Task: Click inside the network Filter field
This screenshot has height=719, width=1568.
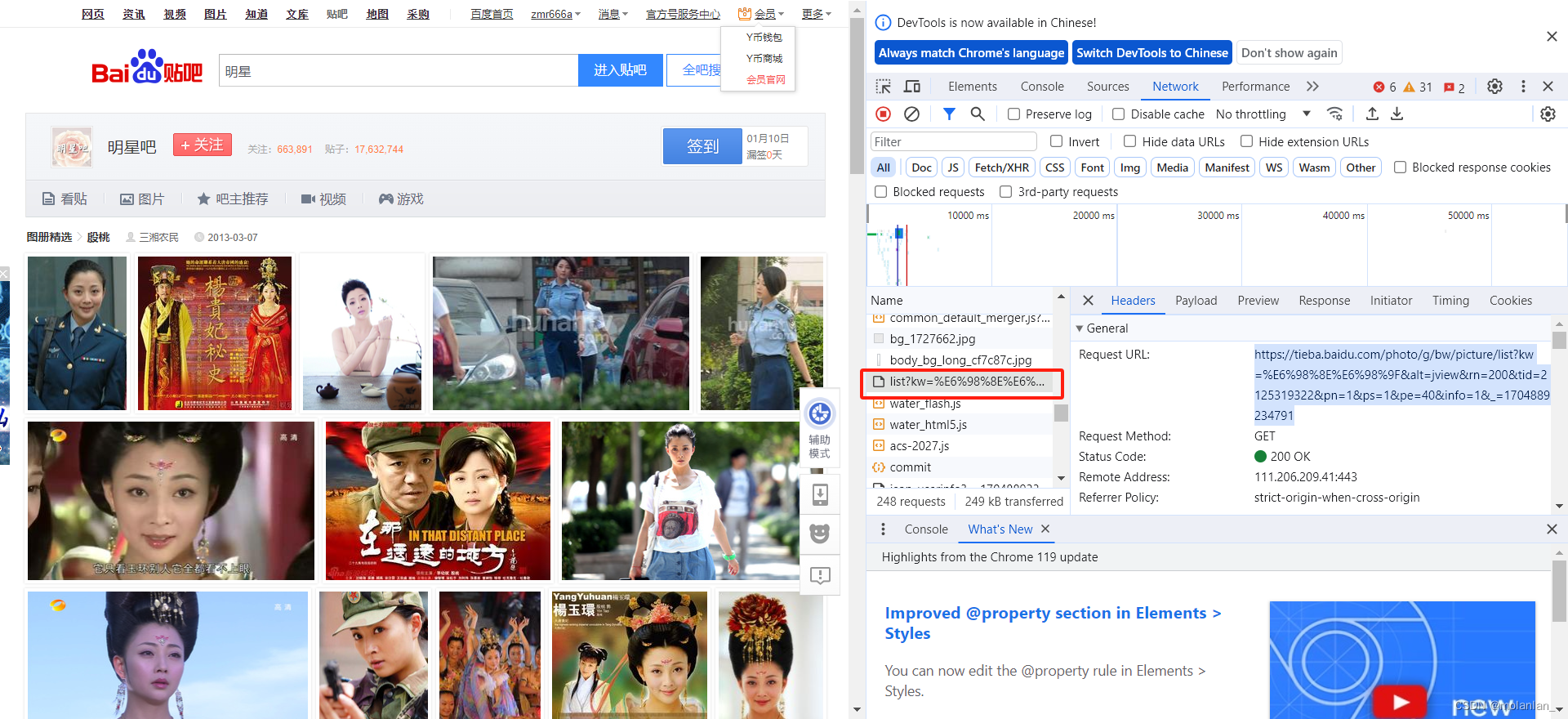Action: coord(953,141)
